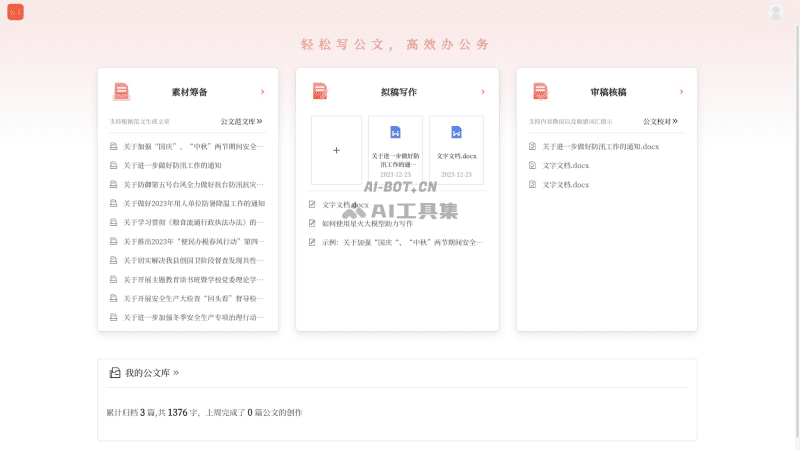The image size is (800, 450).
Task: Click the 审稿核稿 red review icon
Action: click(x=540, y=92)
